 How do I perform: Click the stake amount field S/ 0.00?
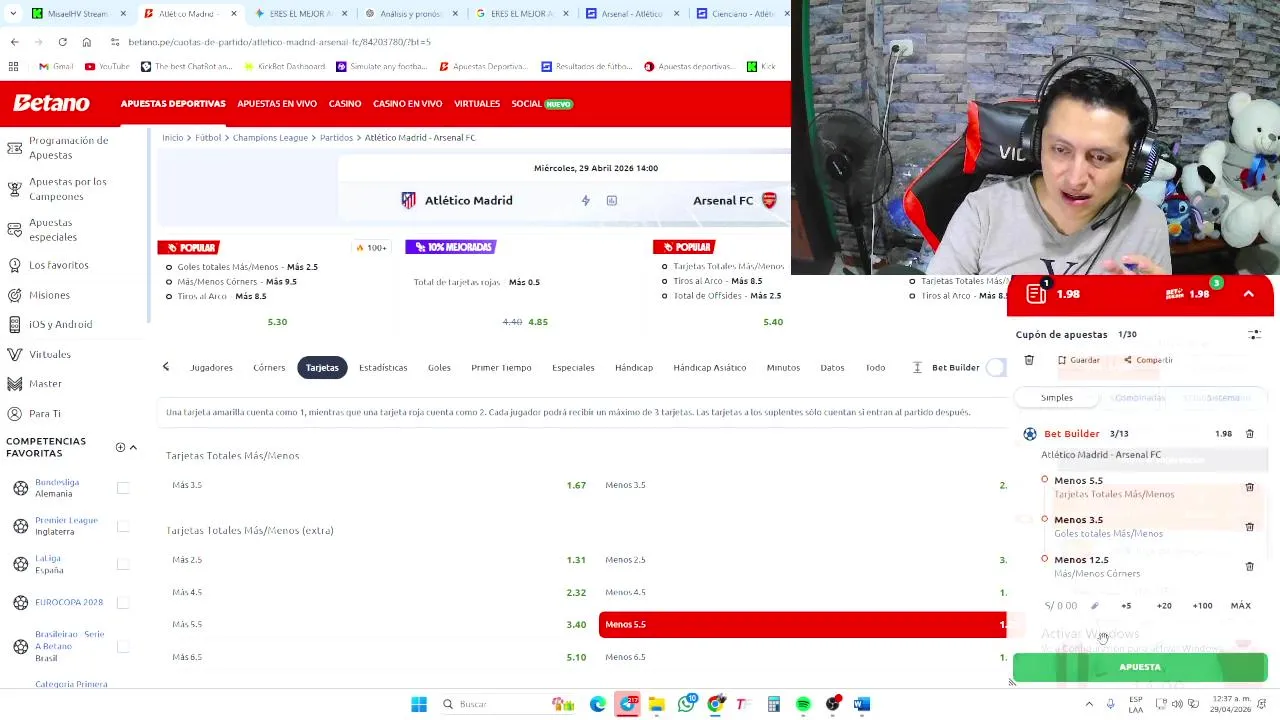click(1062, 606)
